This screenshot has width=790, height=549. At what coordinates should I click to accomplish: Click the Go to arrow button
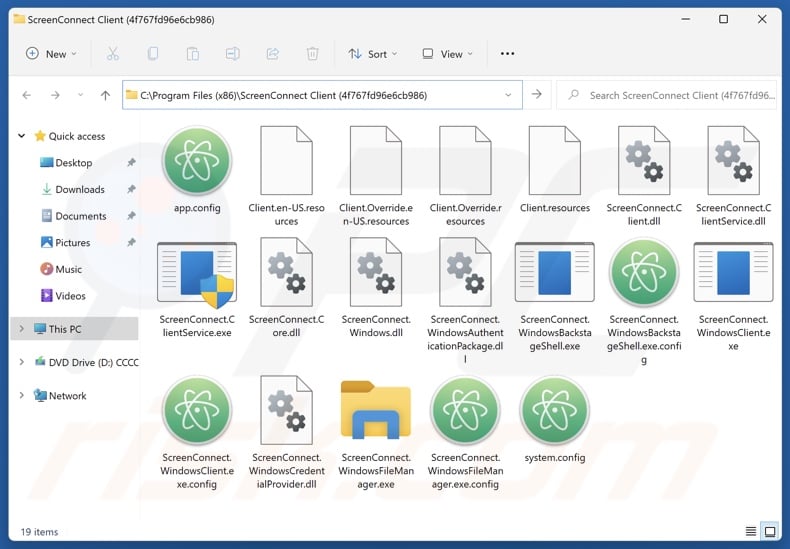[537, 95]
